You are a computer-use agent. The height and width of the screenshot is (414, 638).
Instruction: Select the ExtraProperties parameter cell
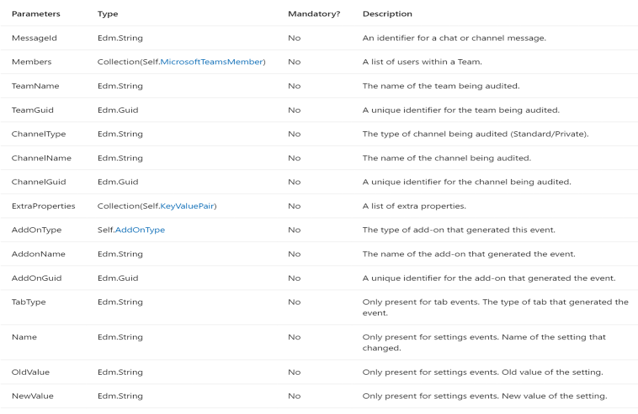43,206
